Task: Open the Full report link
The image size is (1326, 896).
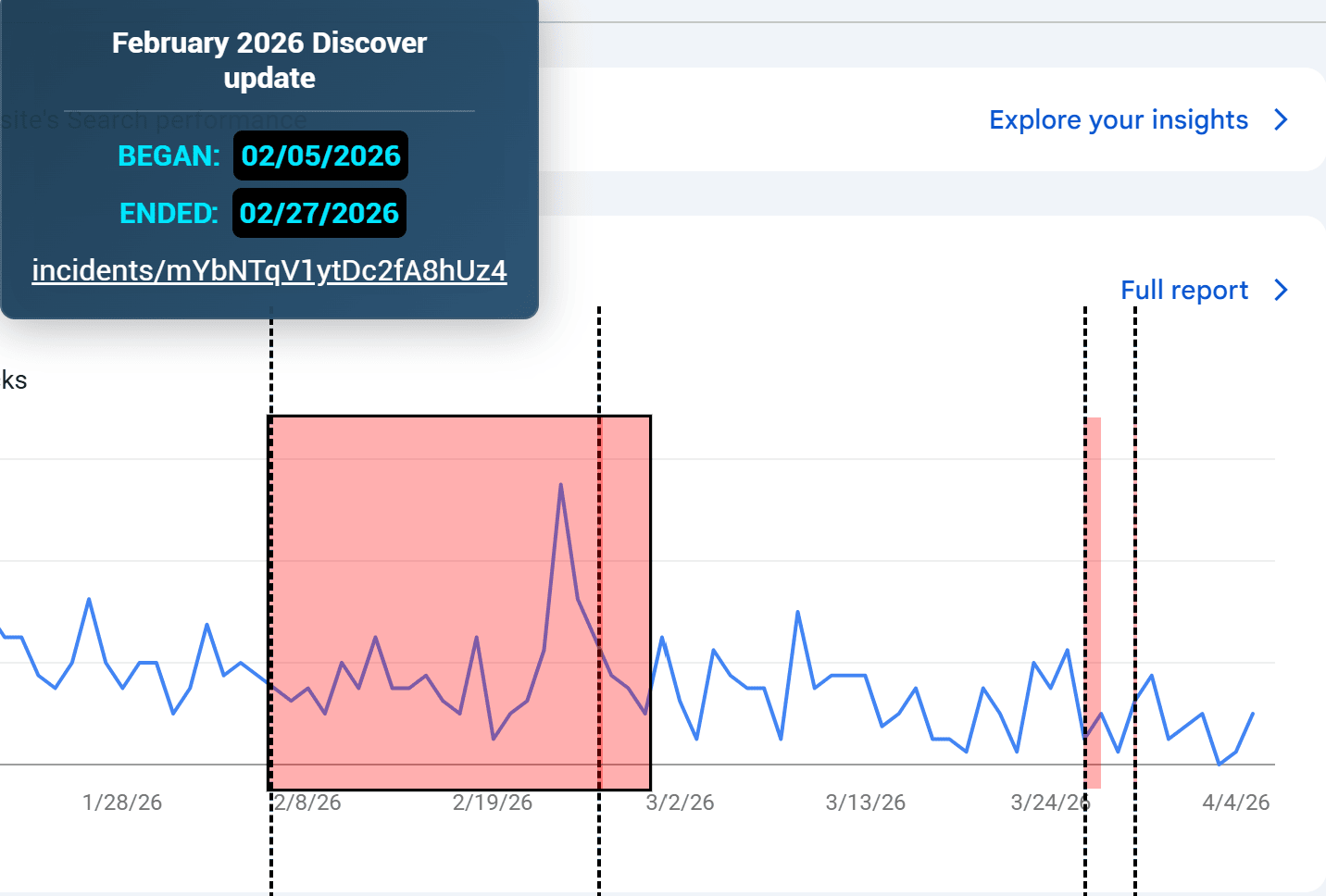Action: tap(1184, 290)
